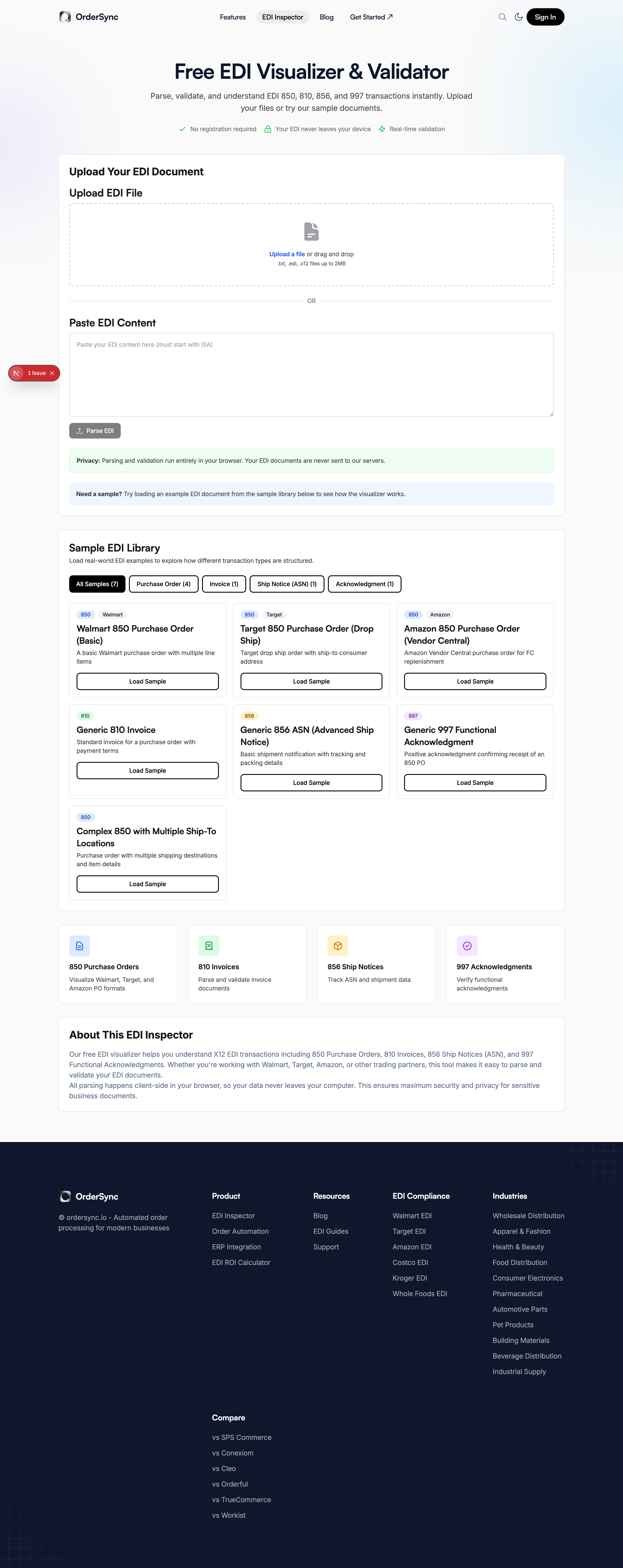Viewport: 623px width, 1568px height.
Task: Open footer Health & Beauty link
Action: click(518, 1247)
